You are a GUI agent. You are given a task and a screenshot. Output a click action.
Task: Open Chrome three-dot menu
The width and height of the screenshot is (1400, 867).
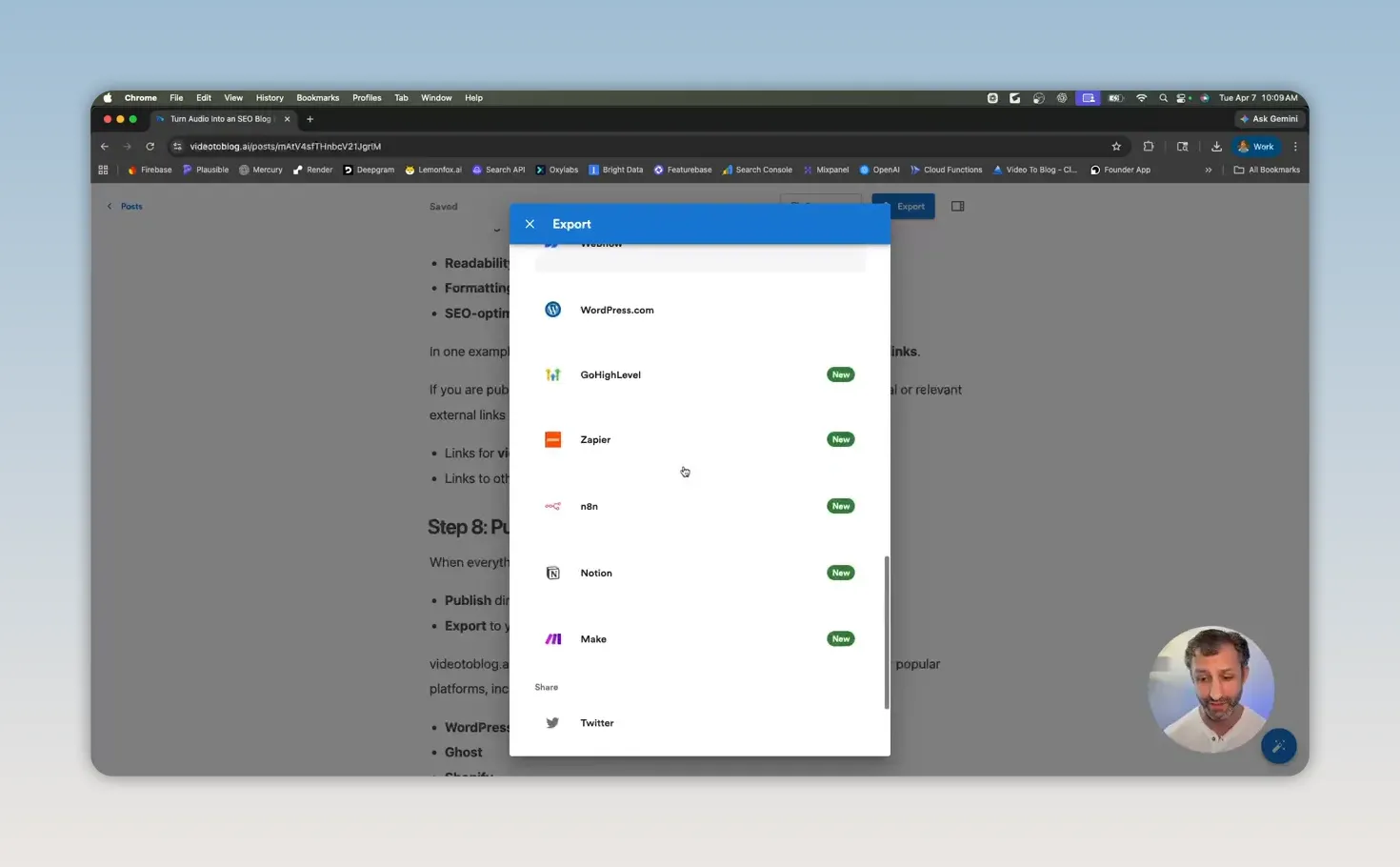pos(1295,147)
